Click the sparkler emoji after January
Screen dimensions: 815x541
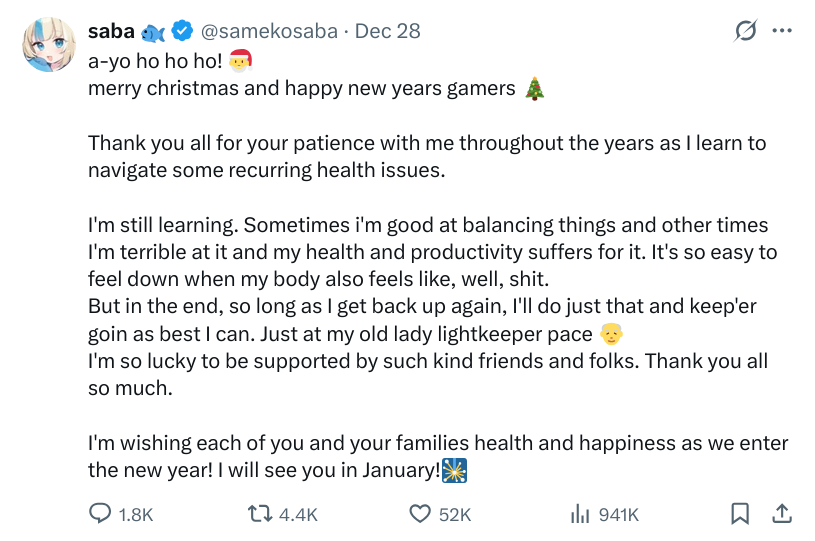click(455, 469)
